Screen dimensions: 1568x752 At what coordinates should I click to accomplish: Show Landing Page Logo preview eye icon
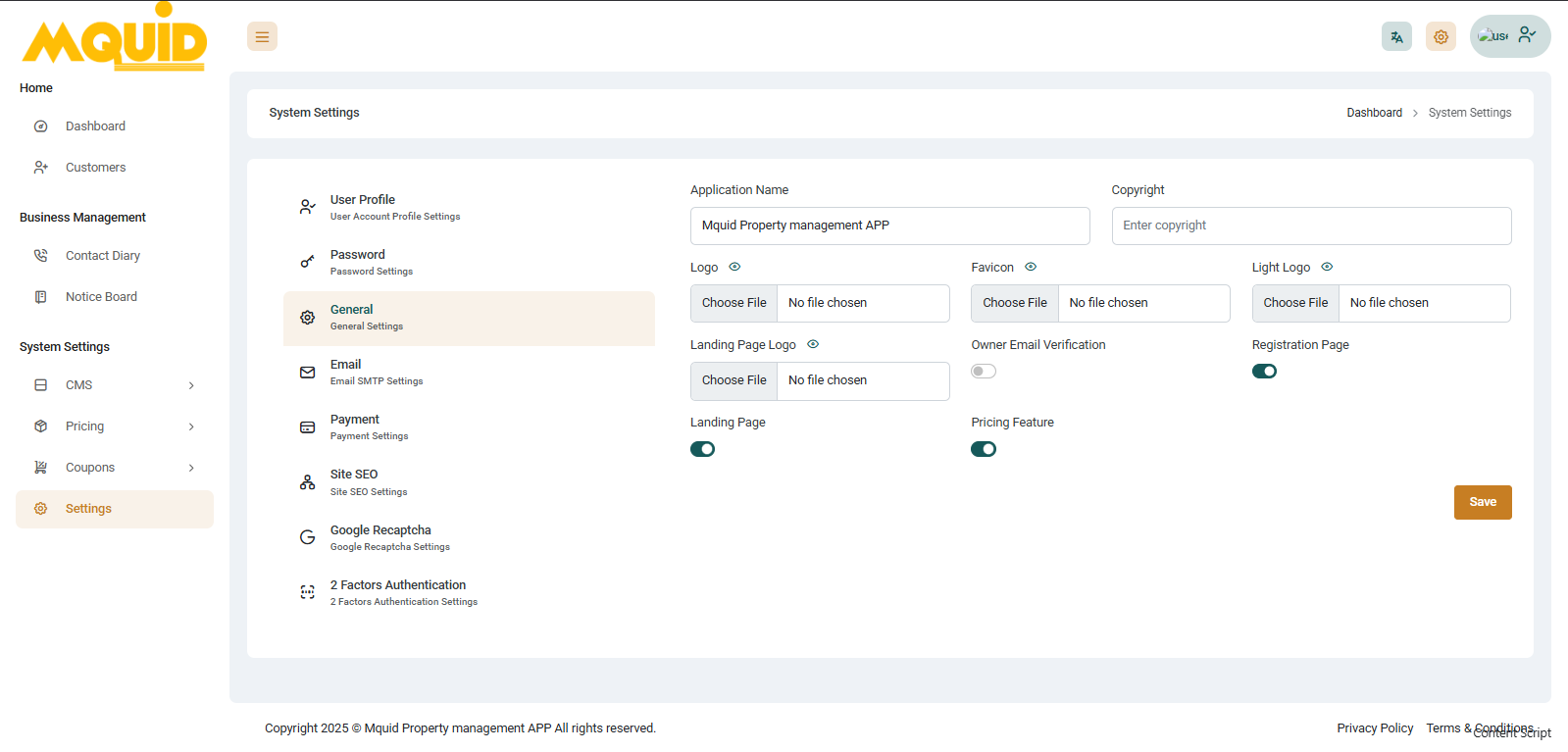813,344
